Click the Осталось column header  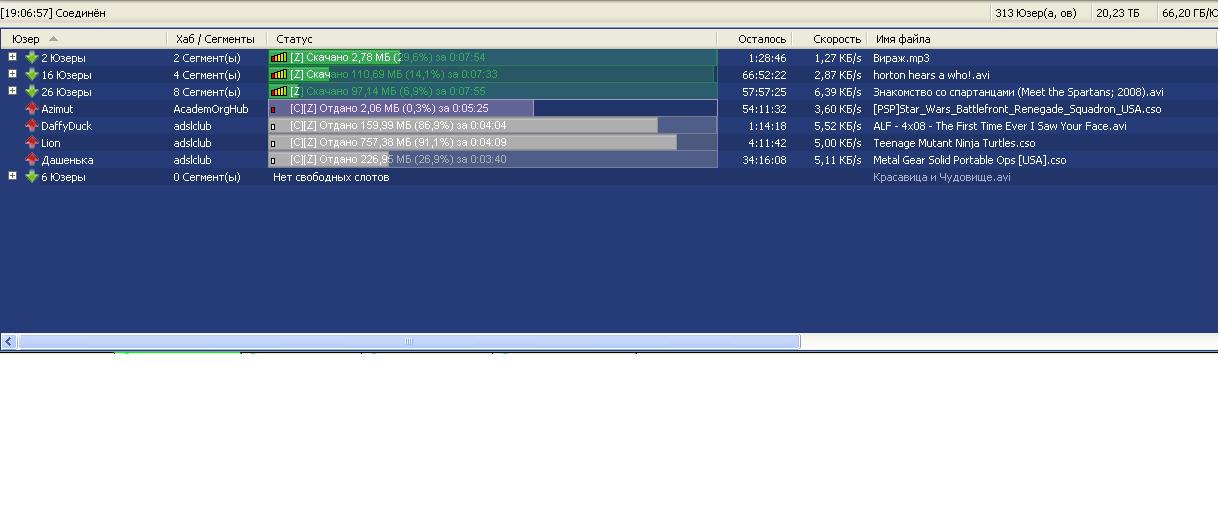pyautogui.click(x=761, y=39)
